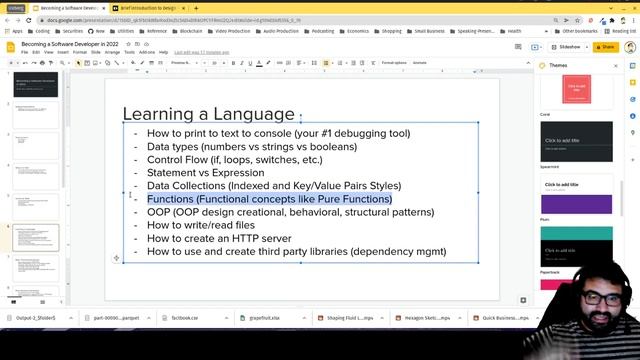The width and height of the screenshot is (640, 360).
Task: Open the File menu
Action: coord(24,52)
